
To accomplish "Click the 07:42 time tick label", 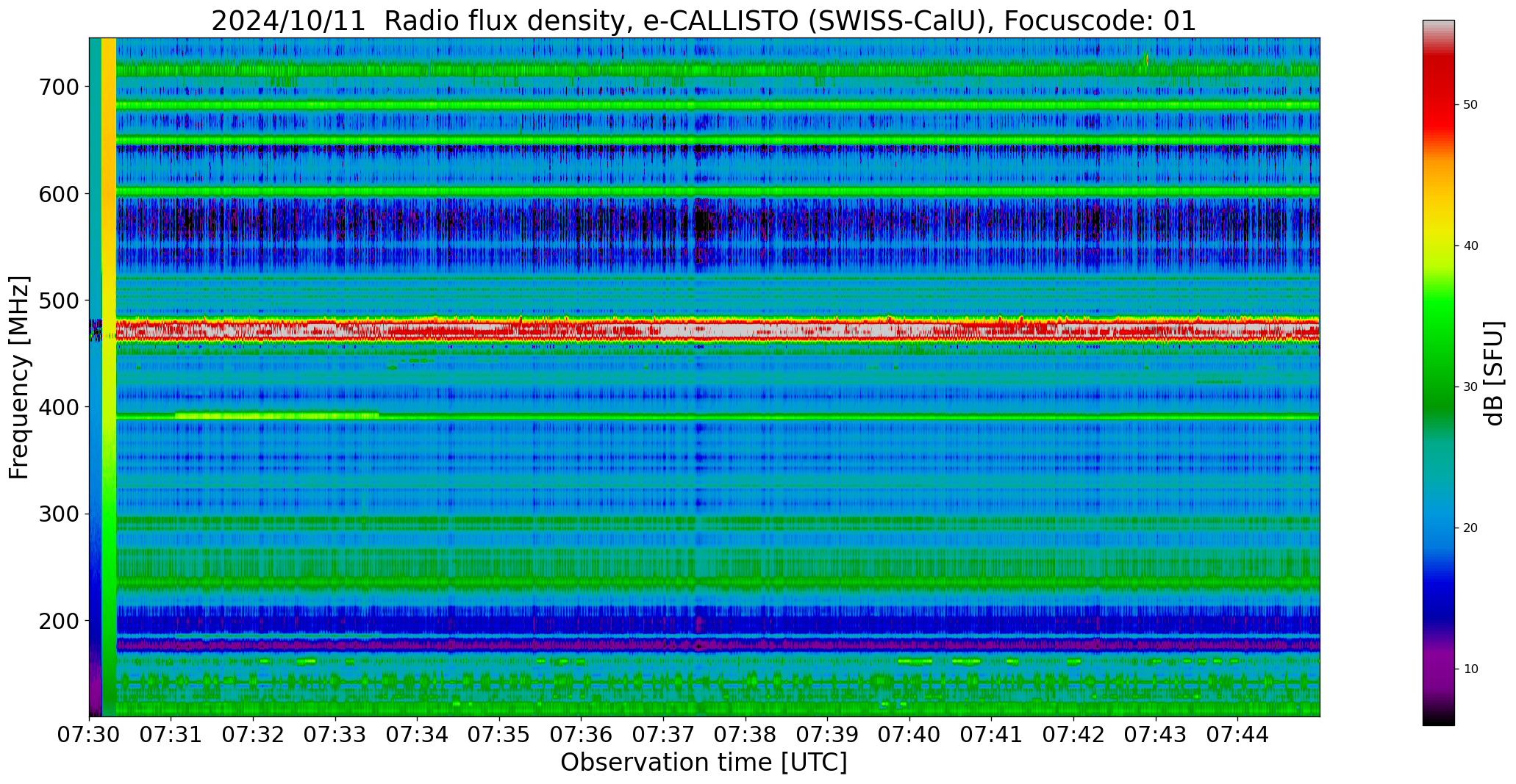I will click(x=1073, y=733).
